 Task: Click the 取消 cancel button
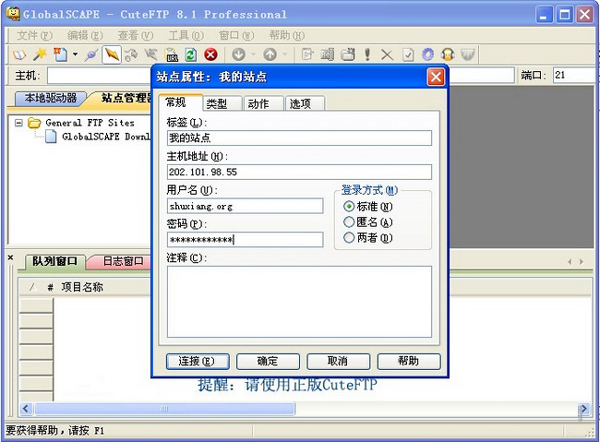tap(336, 361)
